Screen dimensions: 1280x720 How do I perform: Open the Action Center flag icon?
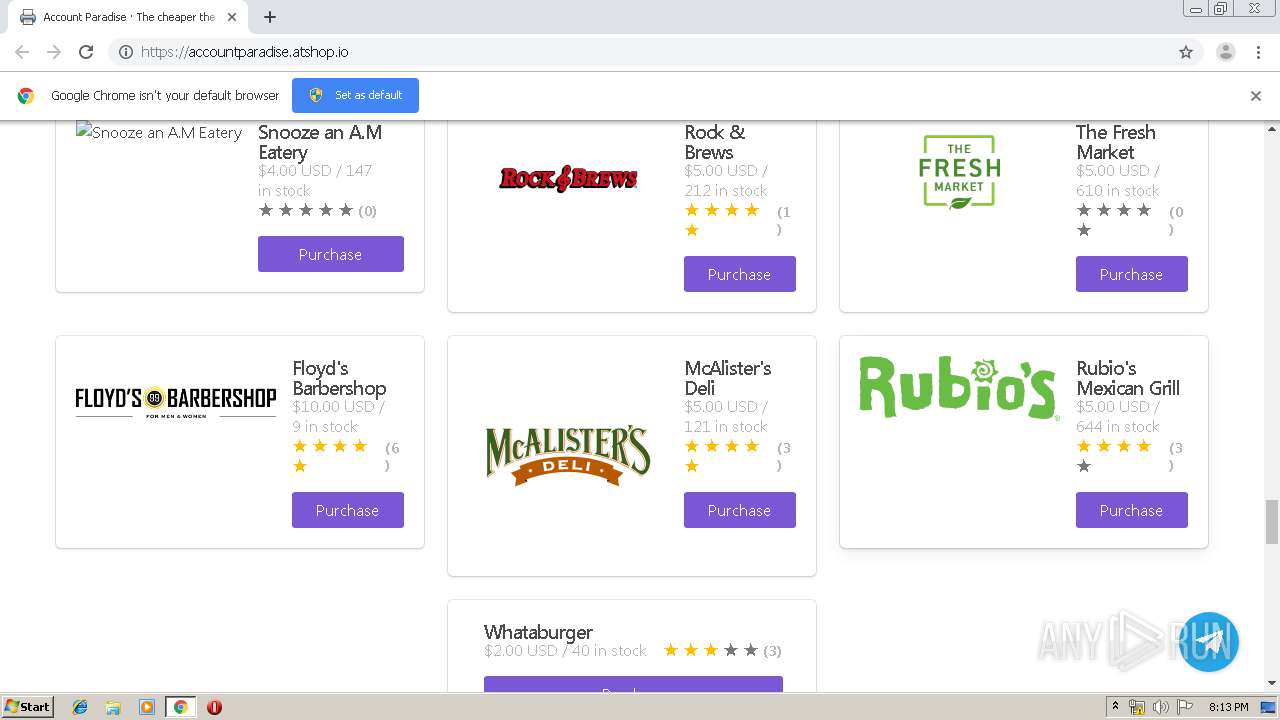coord(1185,707)
